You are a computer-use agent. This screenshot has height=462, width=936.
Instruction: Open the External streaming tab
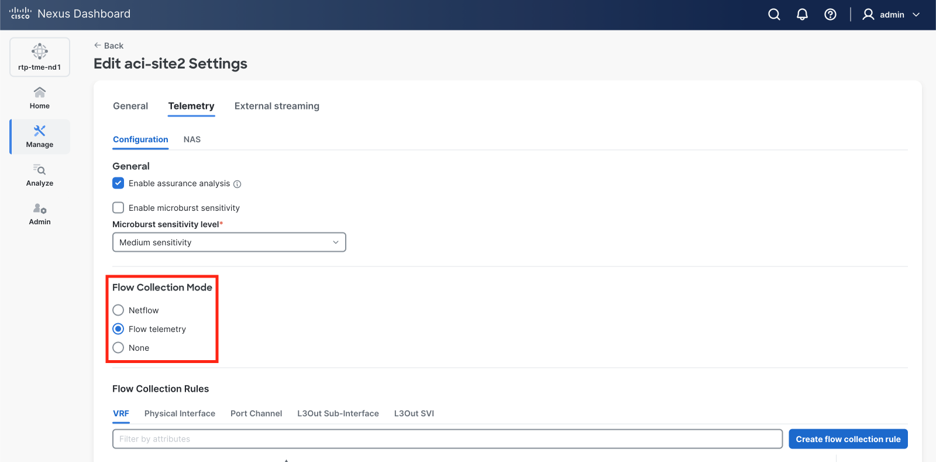[277, 106]
